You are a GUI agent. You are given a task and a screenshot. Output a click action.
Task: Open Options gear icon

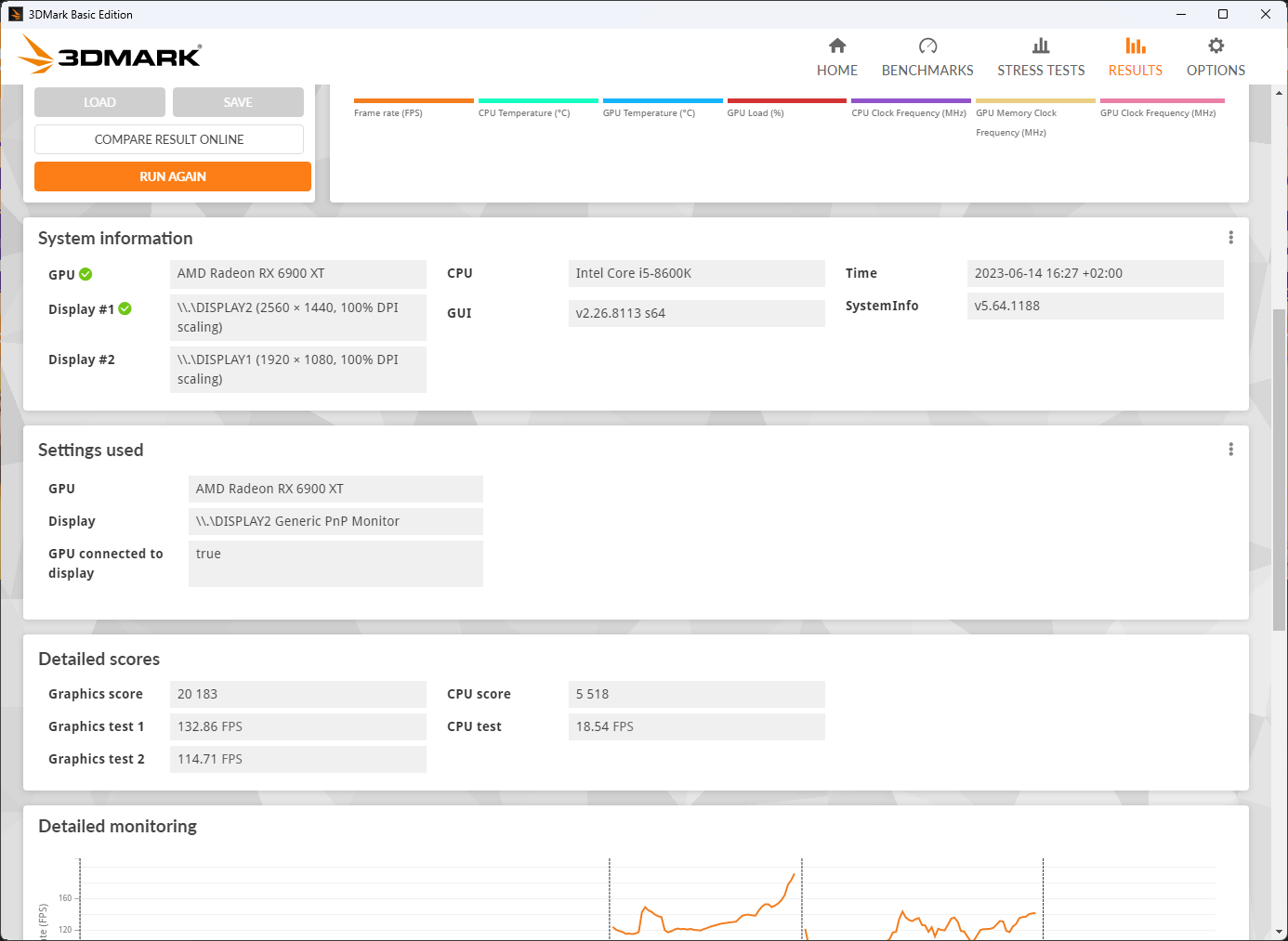1216,46
